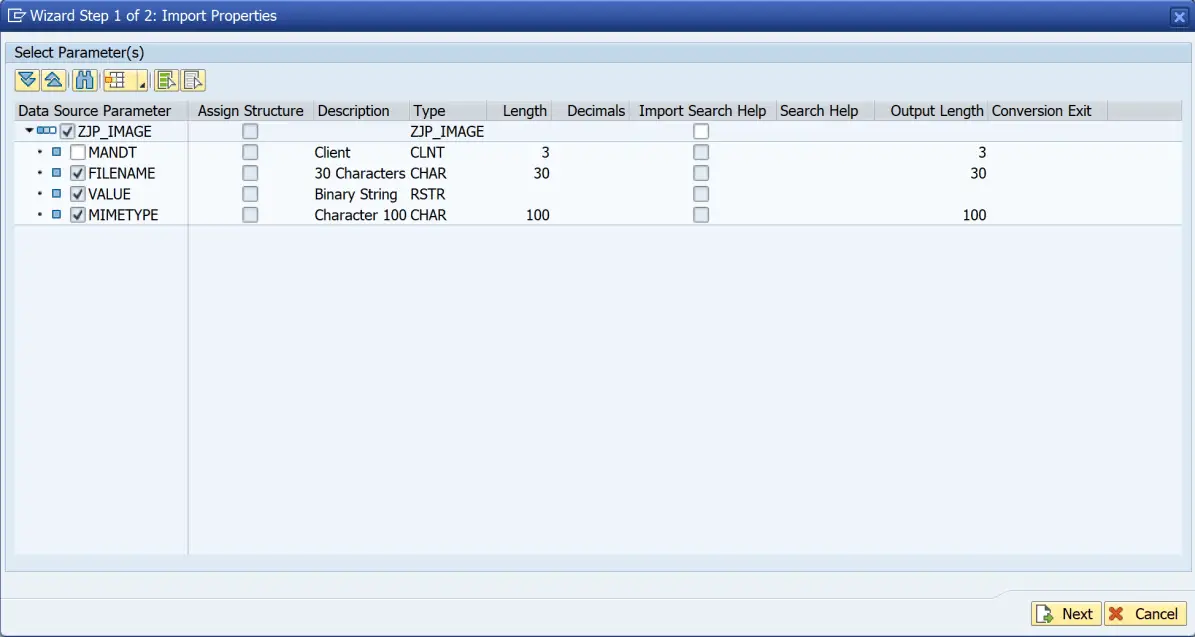Screen dimensions: 1195x637
Task: Click the Cancel button
Action: (1145, 613)
